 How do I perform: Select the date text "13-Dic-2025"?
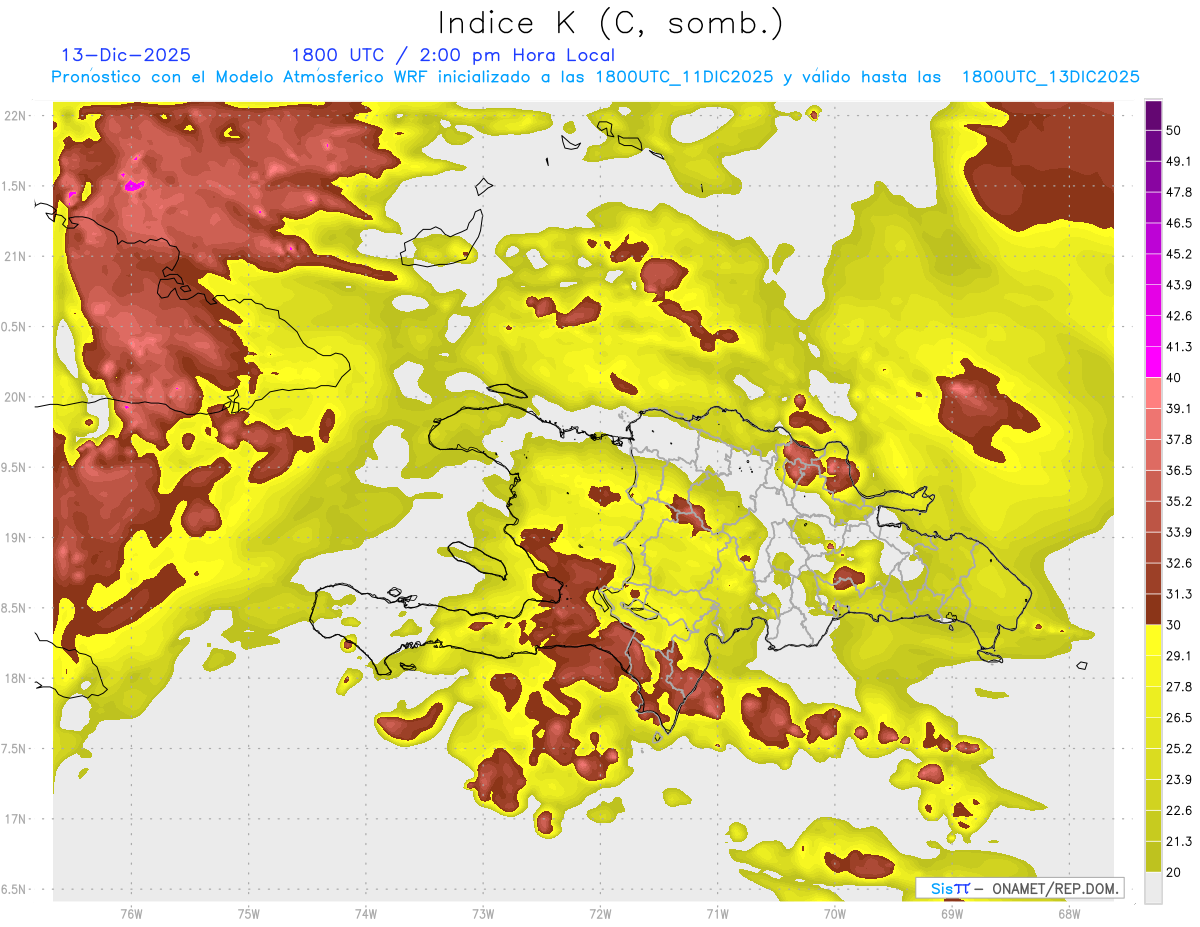(x=126, y=55)
